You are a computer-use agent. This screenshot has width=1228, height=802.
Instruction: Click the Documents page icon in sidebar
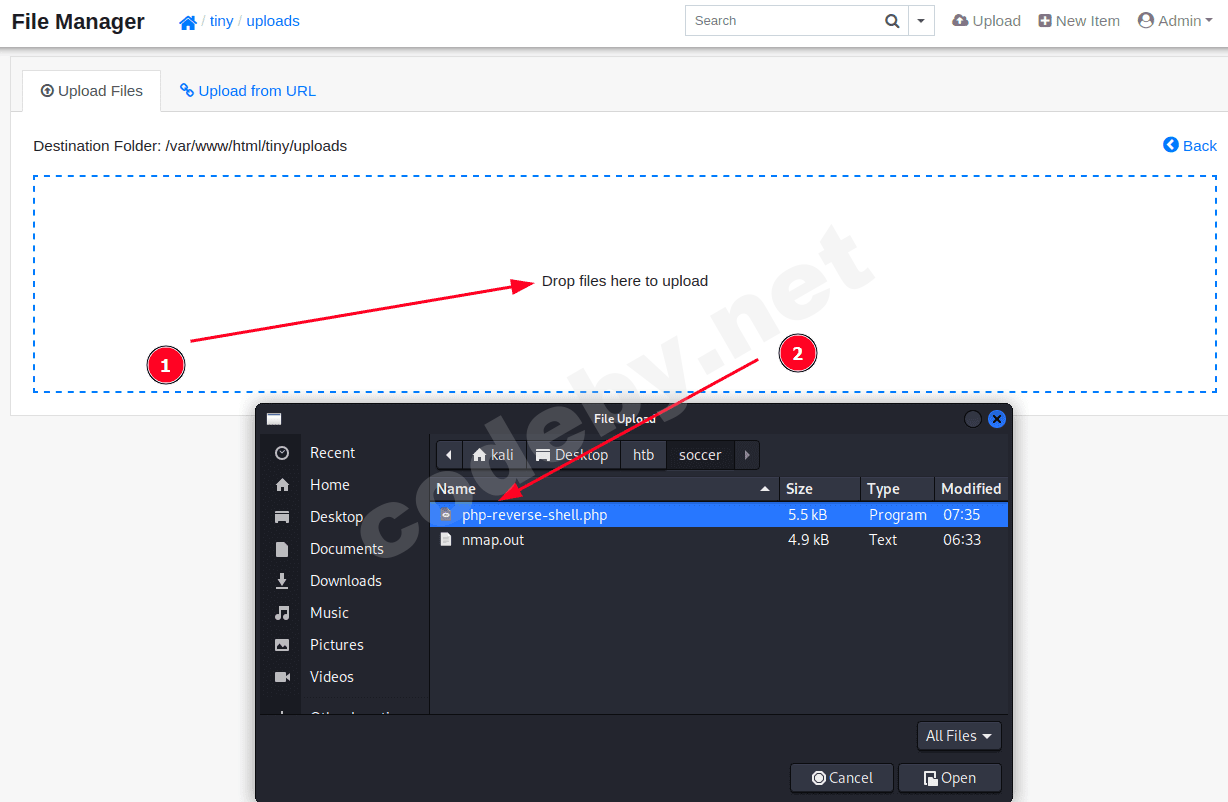282,549
